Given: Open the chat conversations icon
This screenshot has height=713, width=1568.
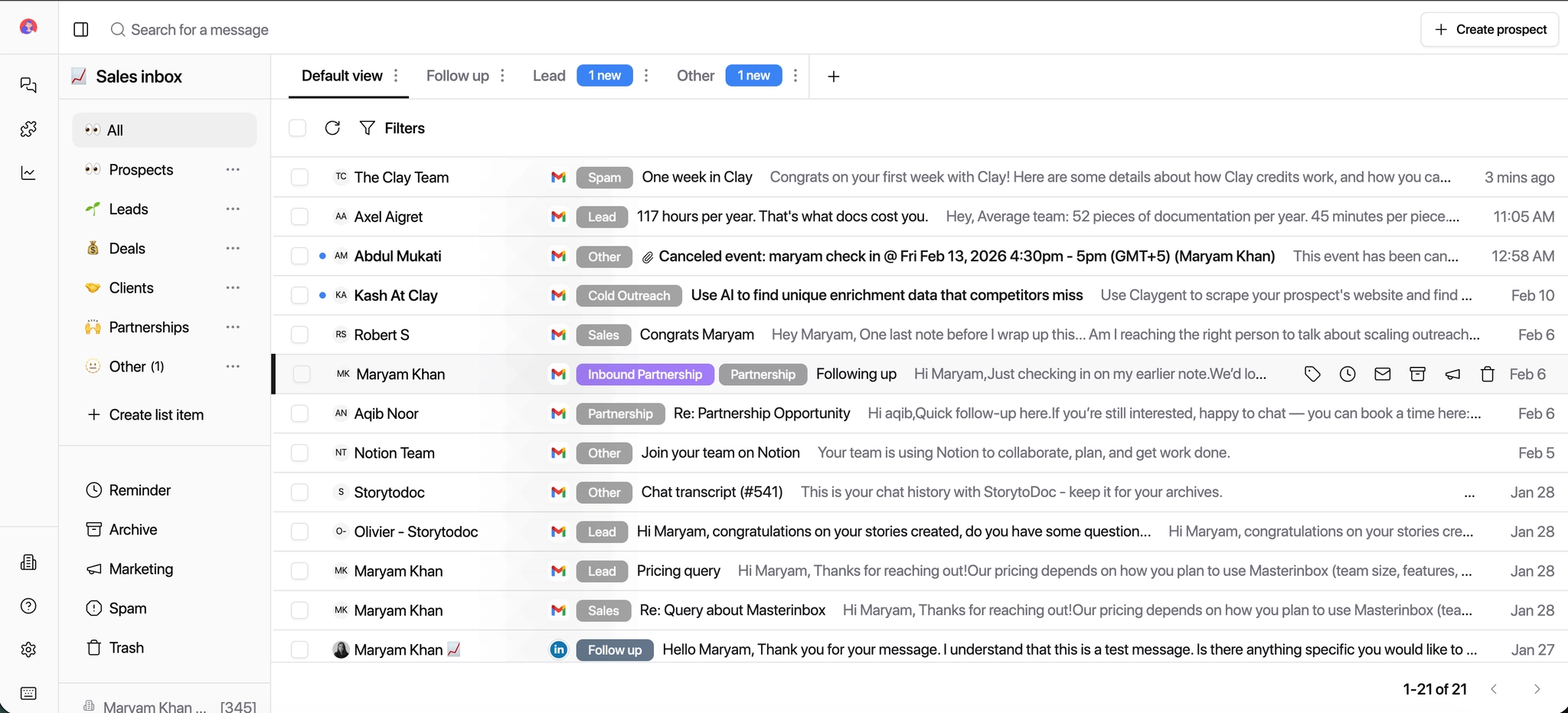Looking at the screenshot, I should [28, 85].
